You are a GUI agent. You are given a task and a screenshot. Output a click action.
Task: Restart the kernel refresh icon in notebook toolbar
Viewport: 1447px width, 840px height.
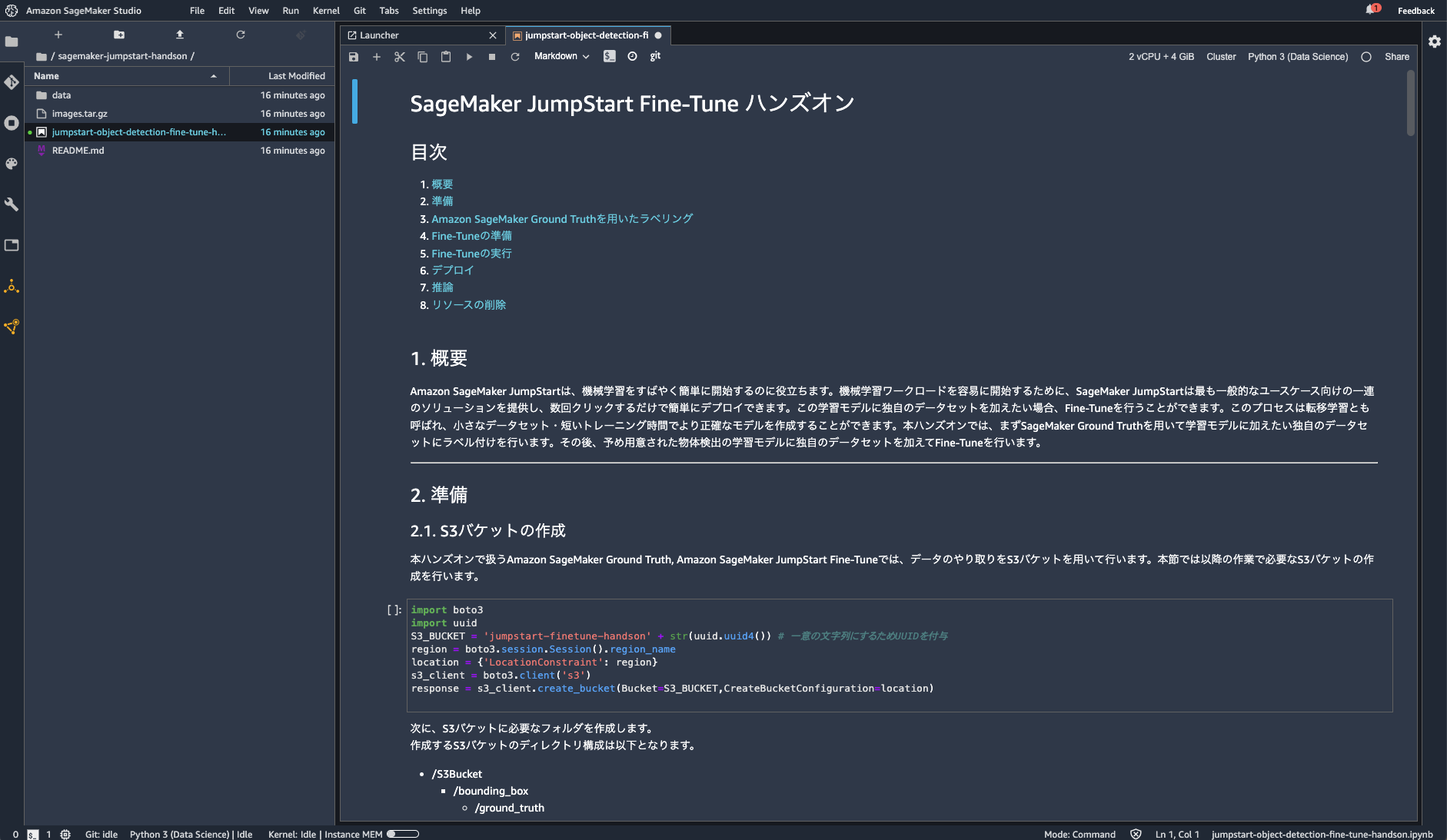[x=515, y=57]
